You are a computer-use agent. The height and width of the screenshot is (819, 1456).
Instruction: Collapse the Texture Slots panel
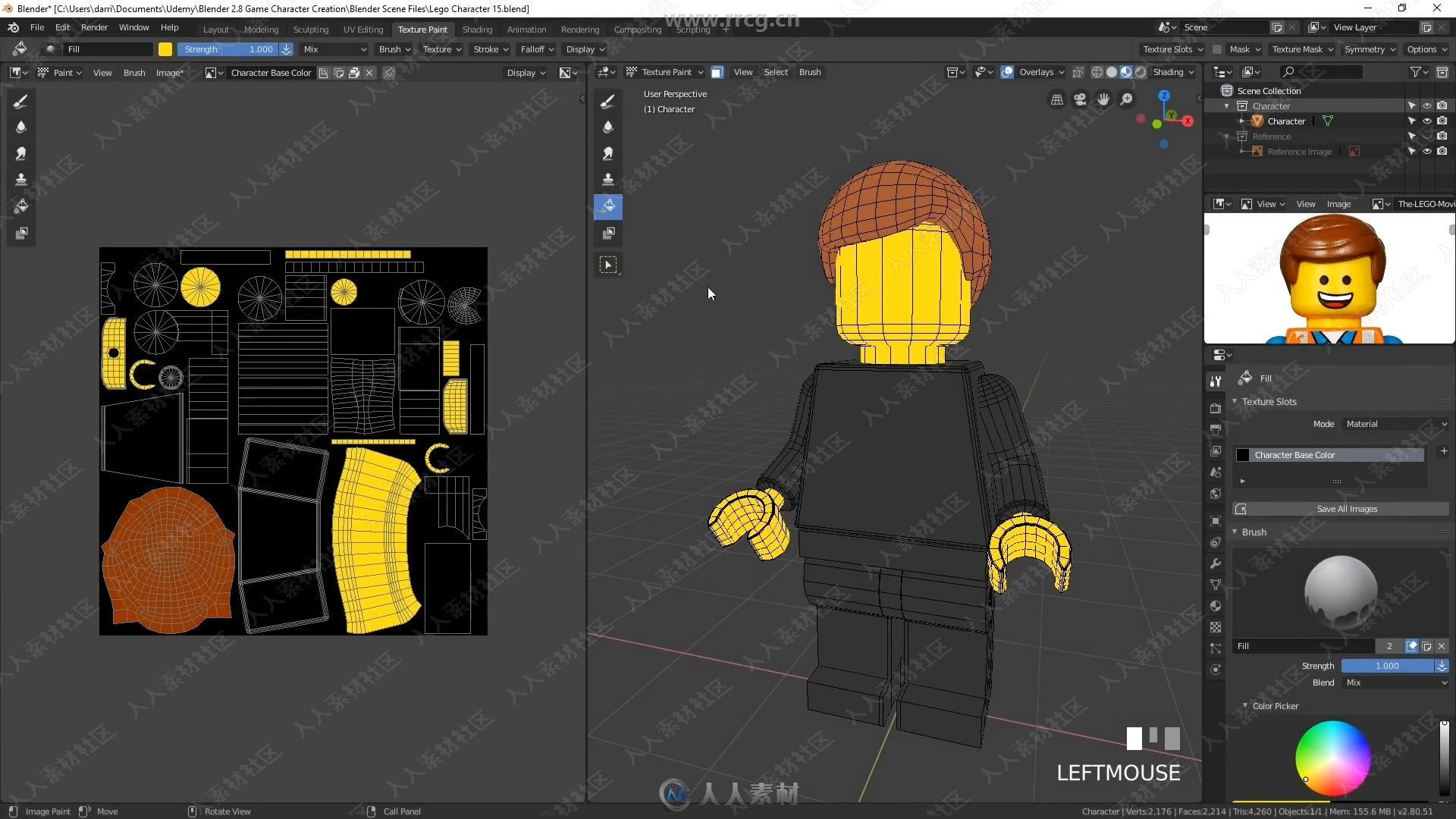(x=1235, y=401)
